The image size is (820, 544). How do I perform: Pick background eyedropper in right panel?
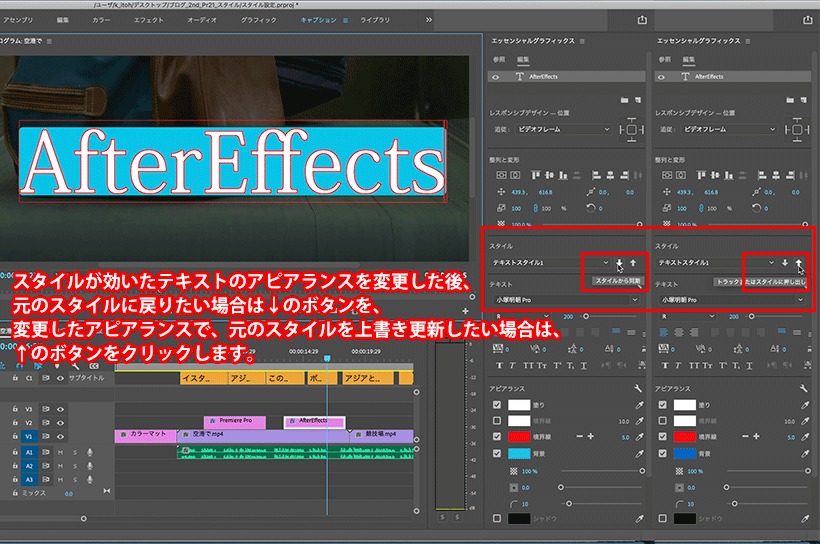pyautogui.click(x=805, y=454)
